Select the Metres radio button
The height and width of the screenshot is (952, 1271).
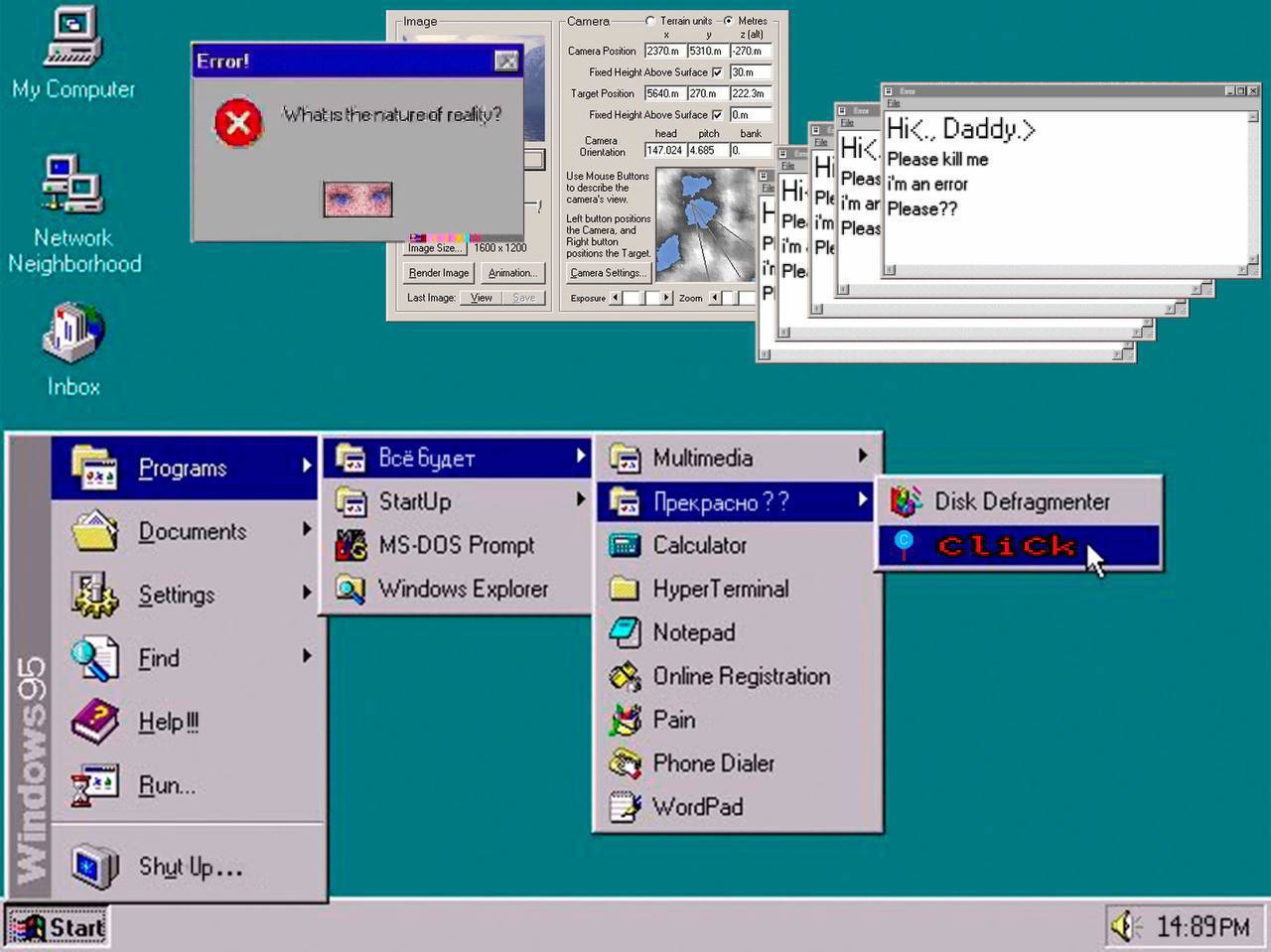click(728, 21)
